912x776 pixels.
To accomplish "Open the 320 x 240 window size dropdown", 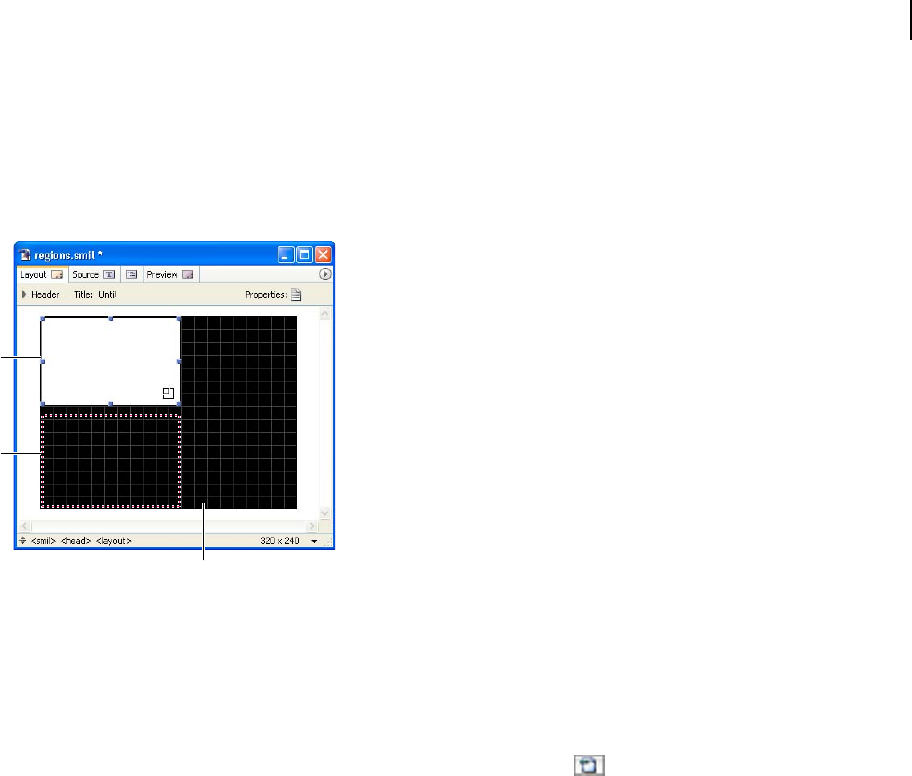I will (314, 541).
